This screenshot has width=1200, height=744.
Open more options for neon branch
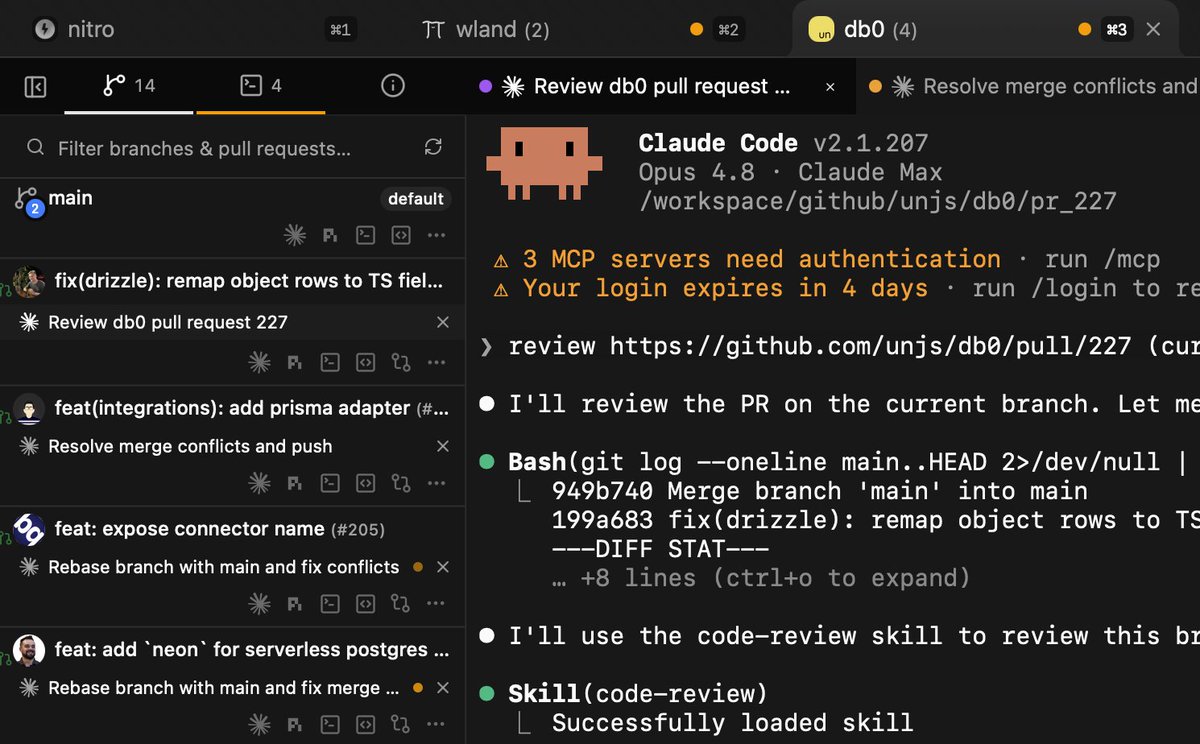click(x=436, y=724)
